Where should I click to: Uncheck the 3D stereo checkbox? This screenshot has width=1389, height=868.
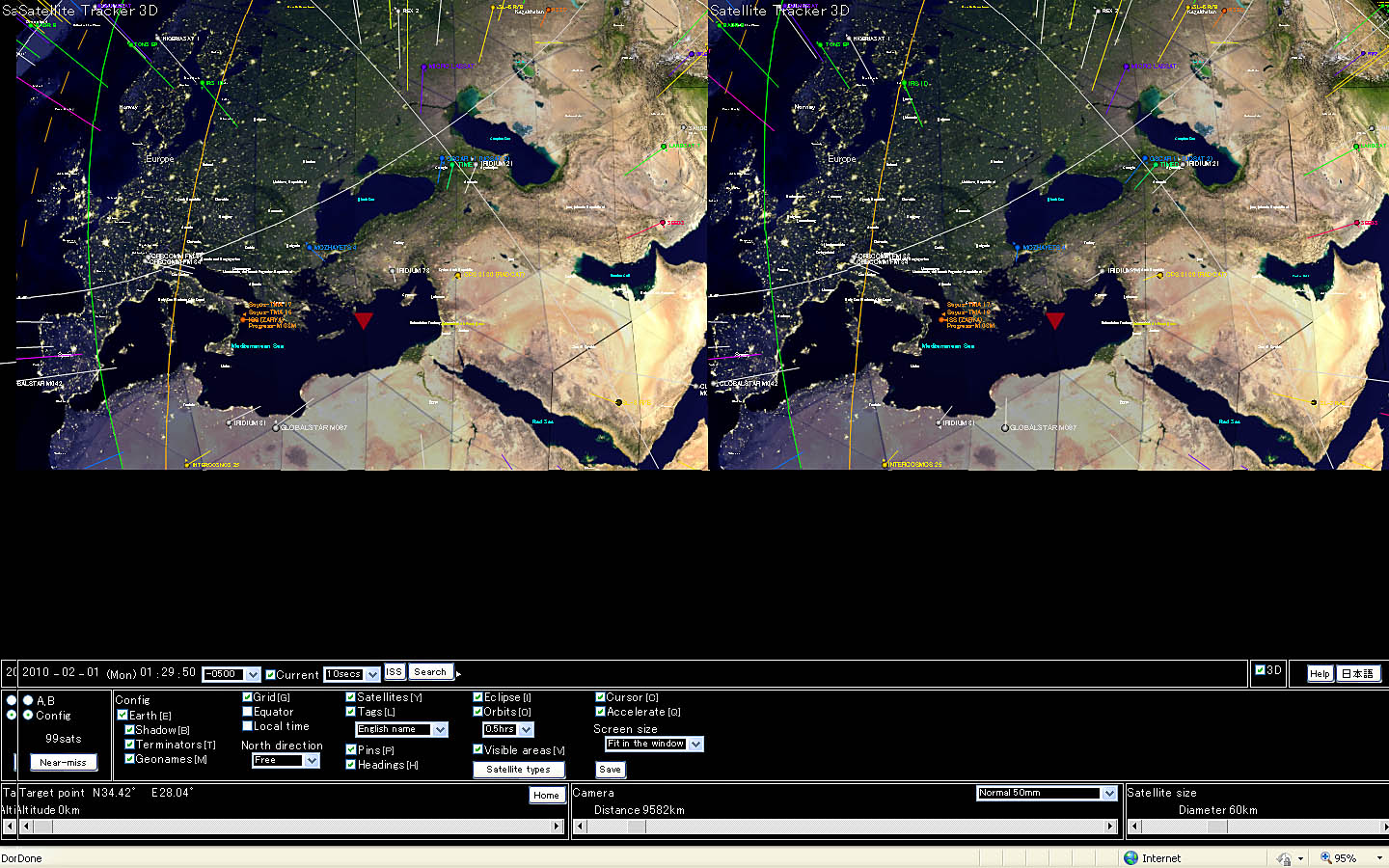[x=1260, y=670]
